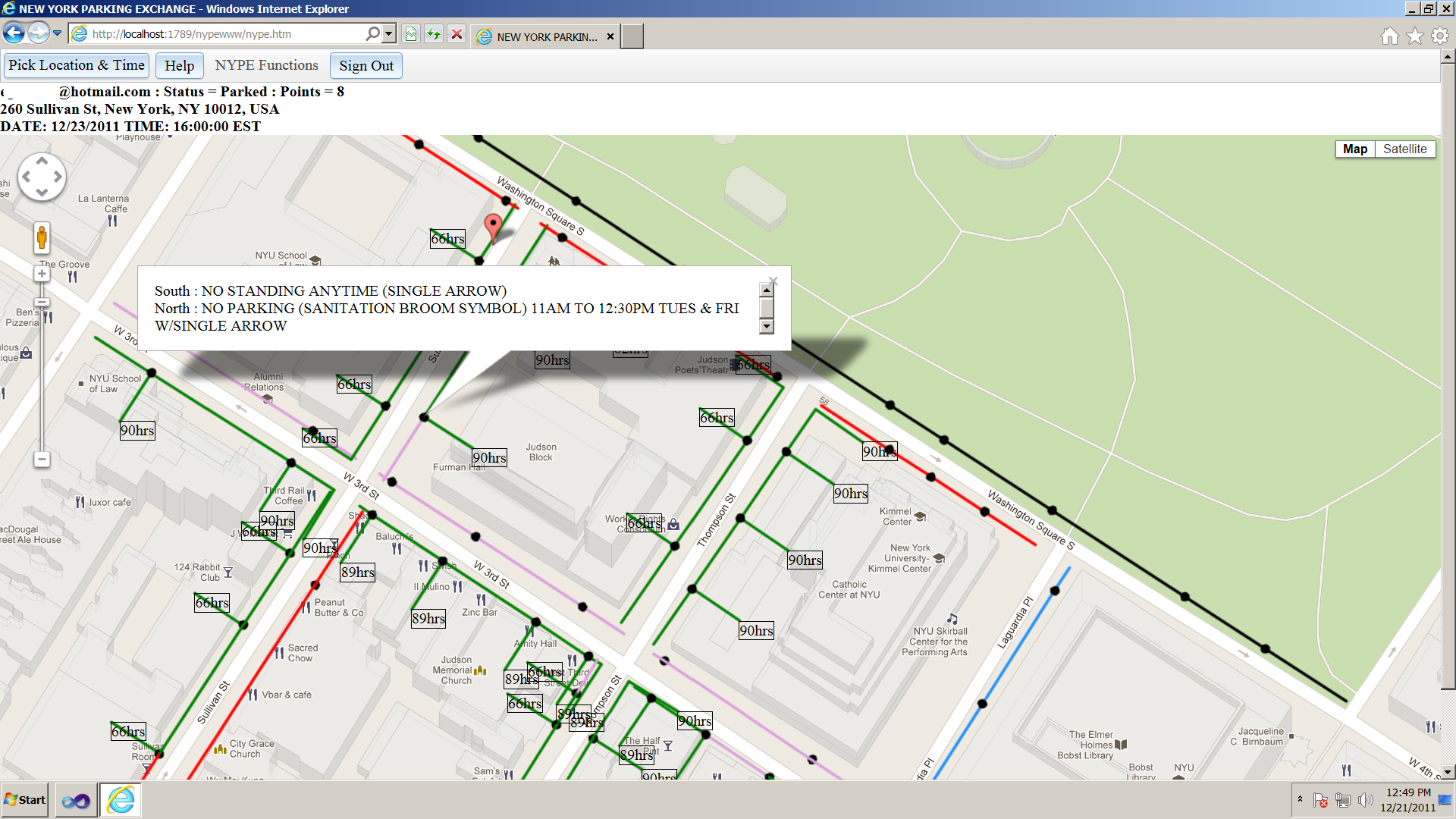Click zoom-in plus on map slider
The image size is (1456, 819).
tap(42, 274)
